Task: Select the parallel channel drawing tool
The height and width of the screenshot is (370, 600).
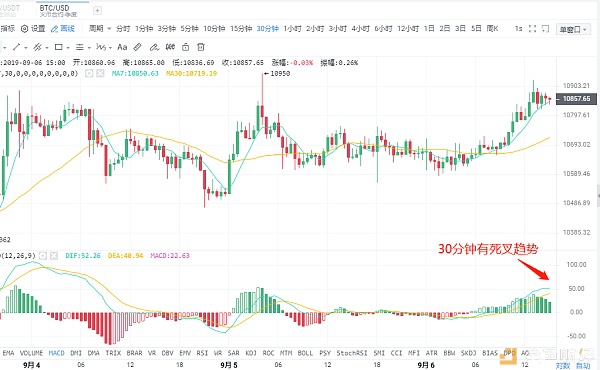Action: coord(37,47)
